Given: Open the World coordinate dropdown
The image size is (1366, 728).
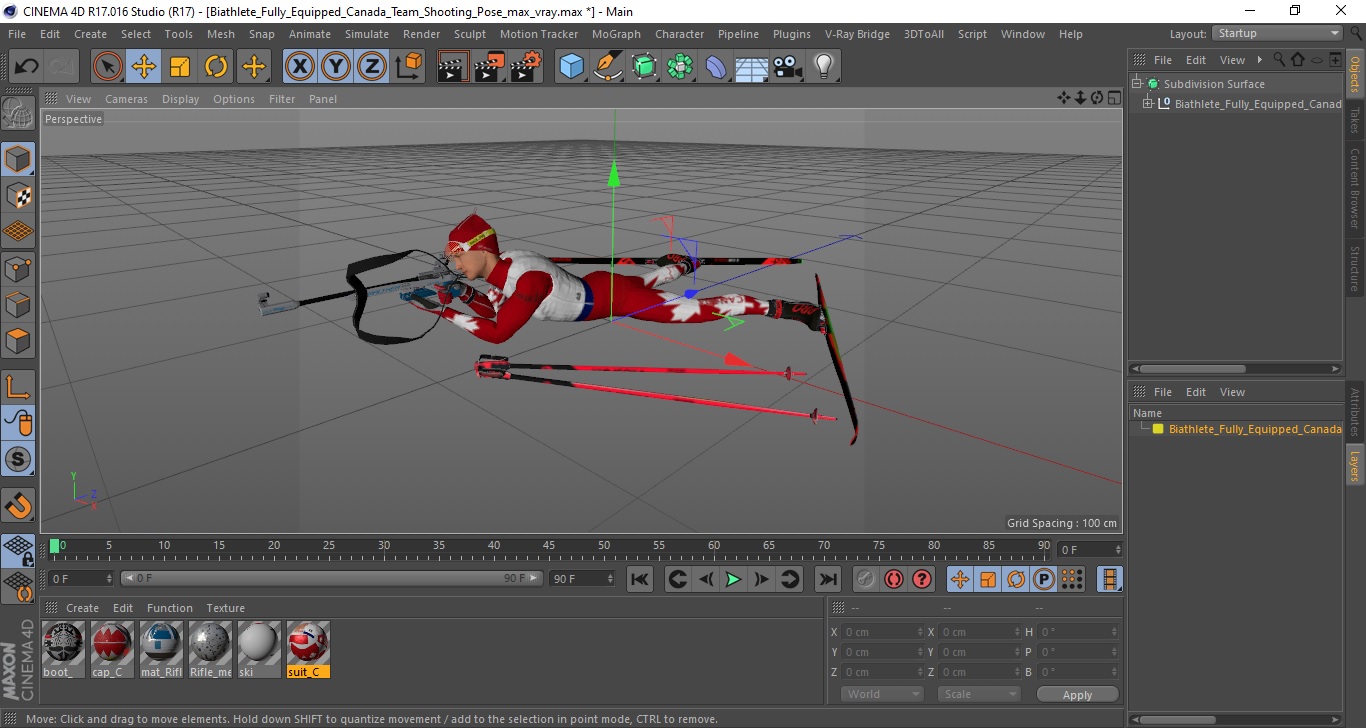Looking at the screenshot, I should 881,694.
